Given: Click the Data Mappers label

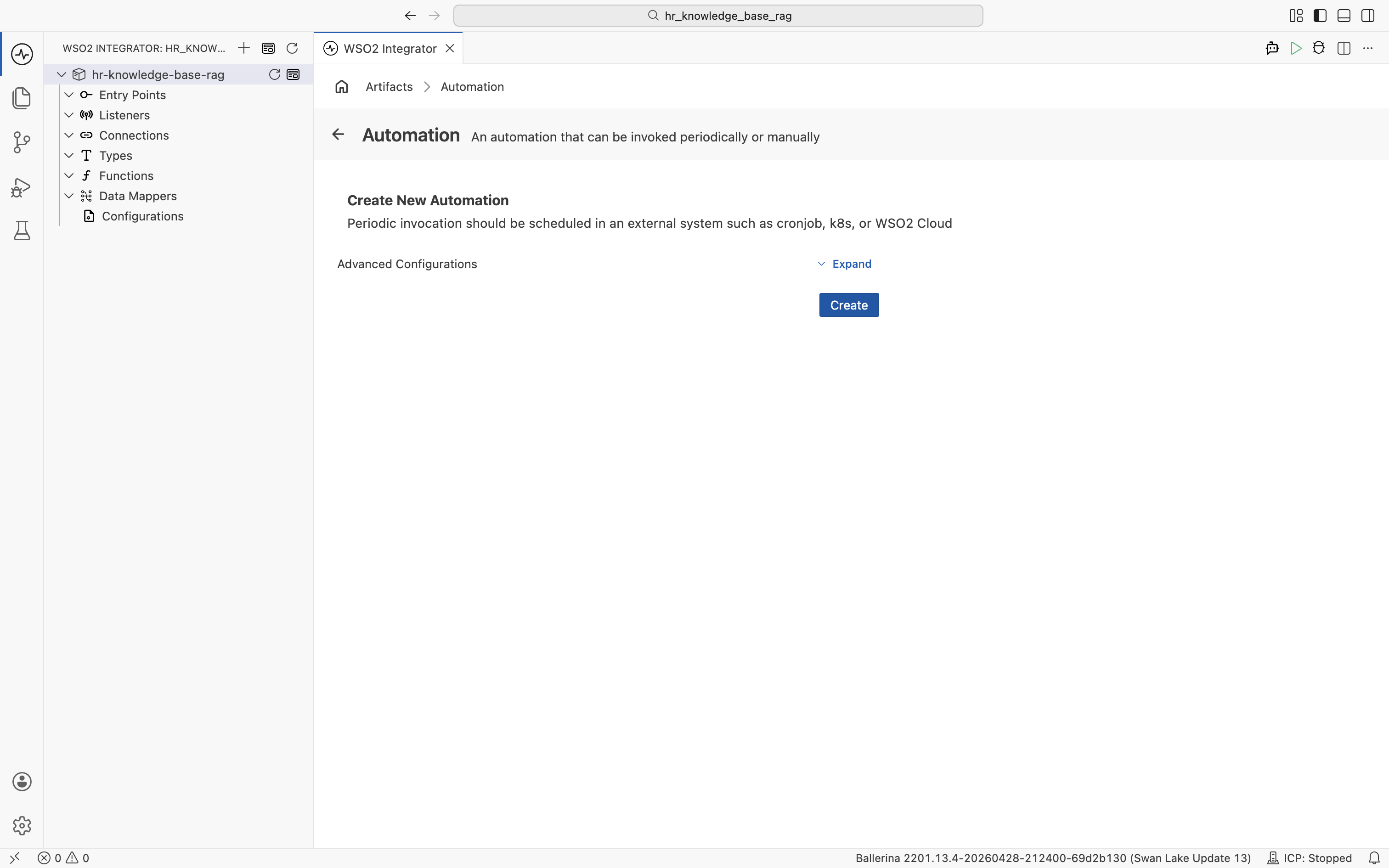Looking at the screenshot, I should coord(138,196).
